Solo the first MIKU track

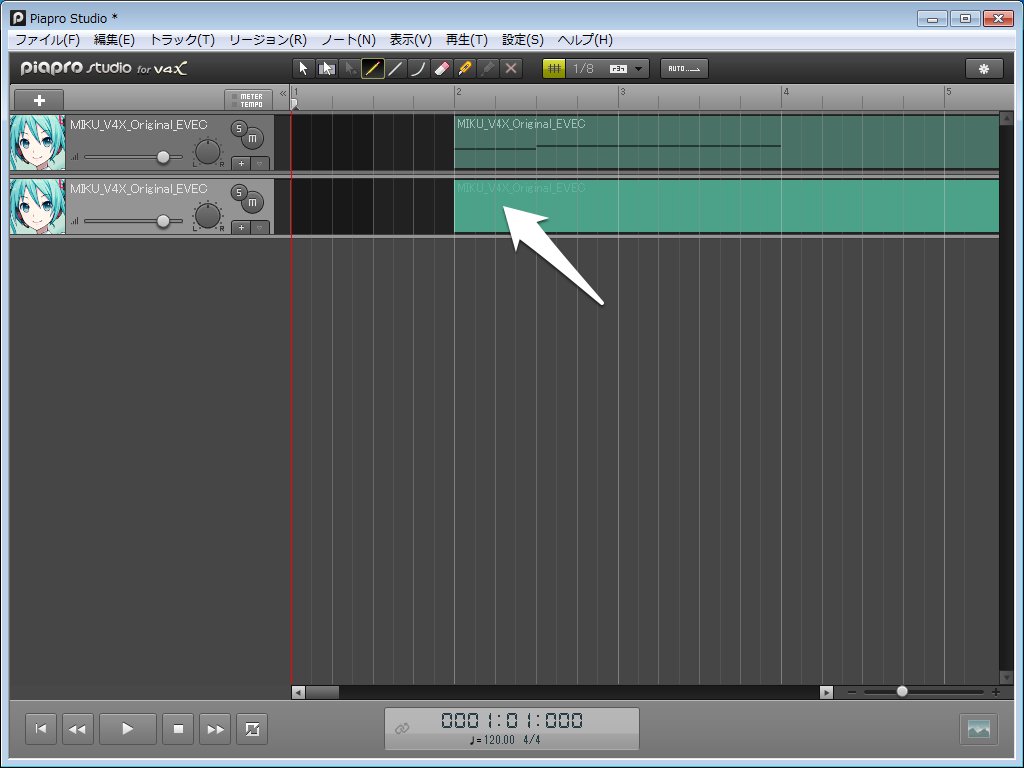(238, 128)
